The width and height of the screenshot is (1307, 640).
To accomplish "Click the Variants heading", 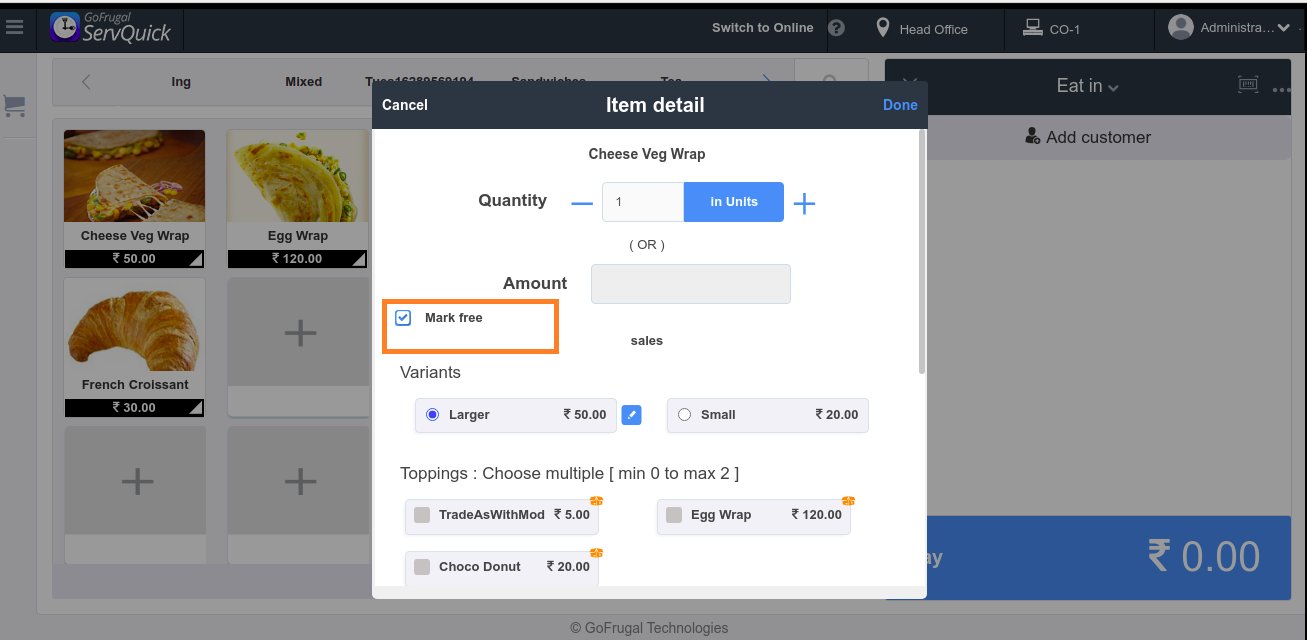I will 430,372.
